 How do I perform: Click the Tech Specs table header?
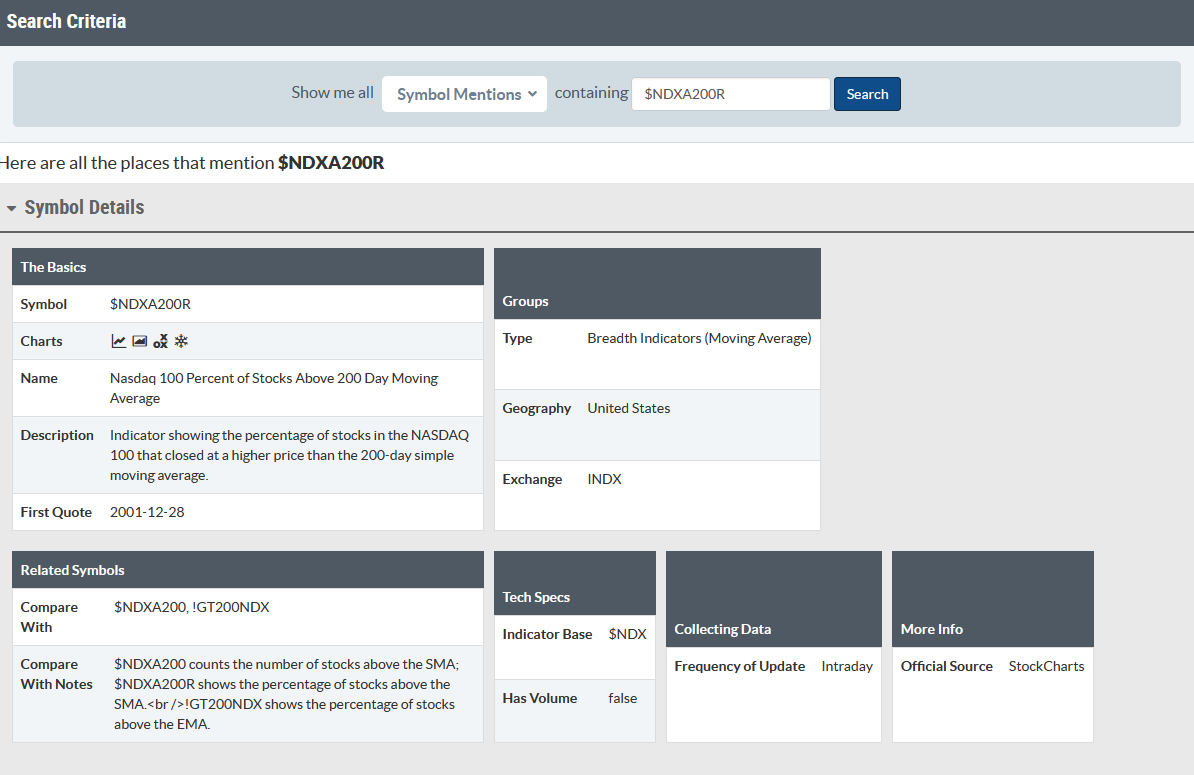click(x=575, y=583)
